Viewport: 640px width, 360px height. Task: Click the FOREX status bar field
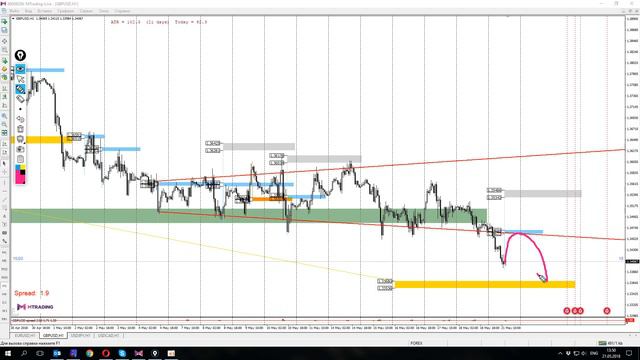pos(416,343)
